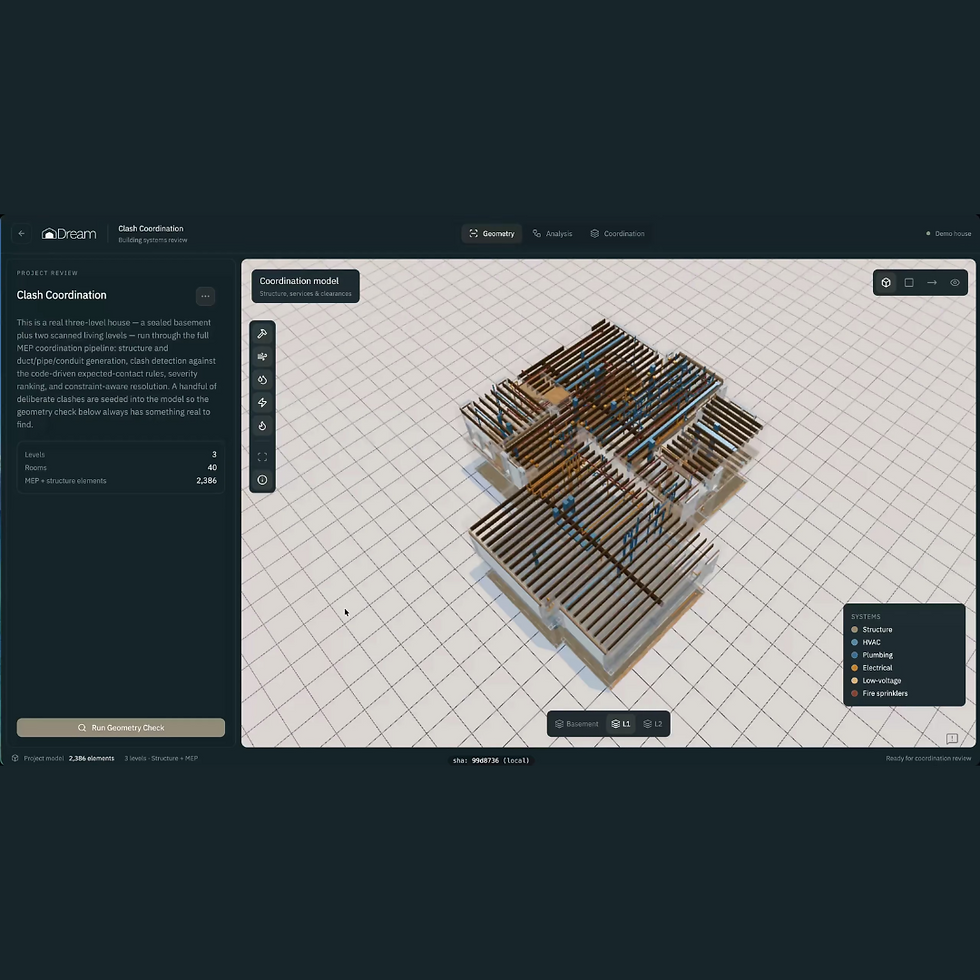The height and width of the screenshot is (980, 980).
Task: Click the sha: 99d8736 (local) label
Action: pos(491,761)
